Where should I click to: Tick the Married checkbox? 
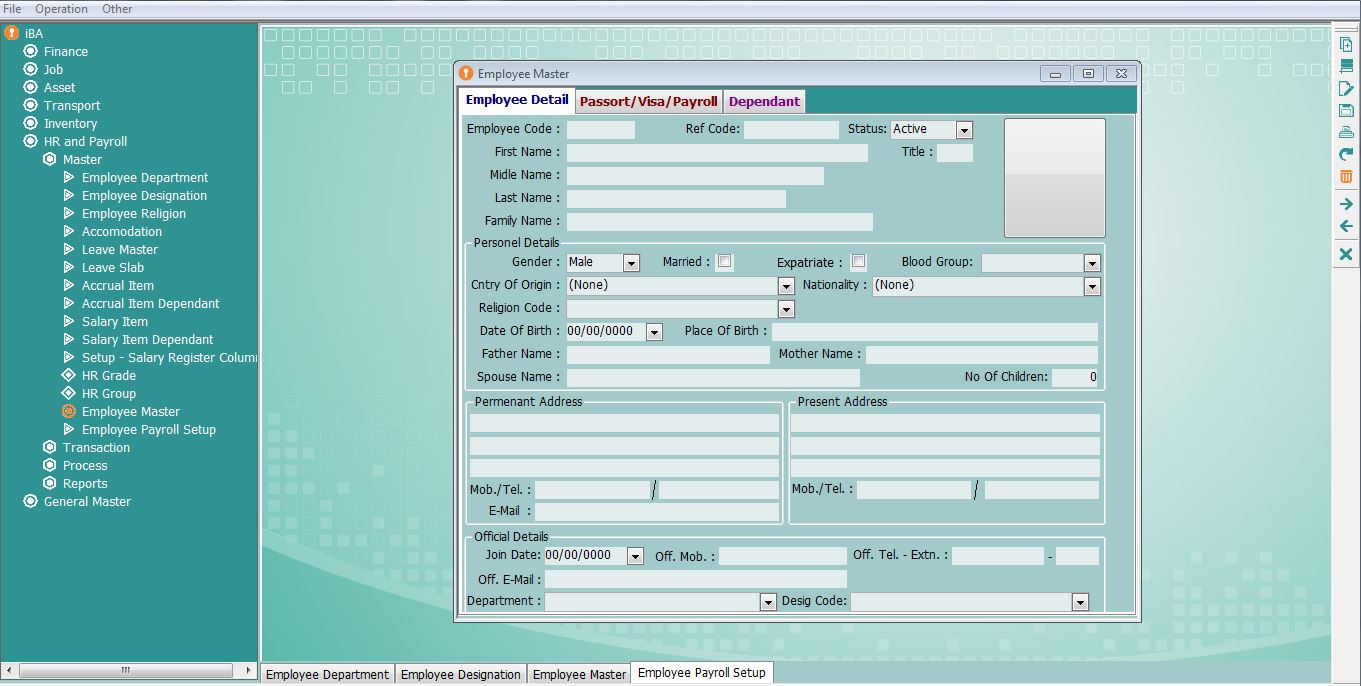click(x=725, y=262)
